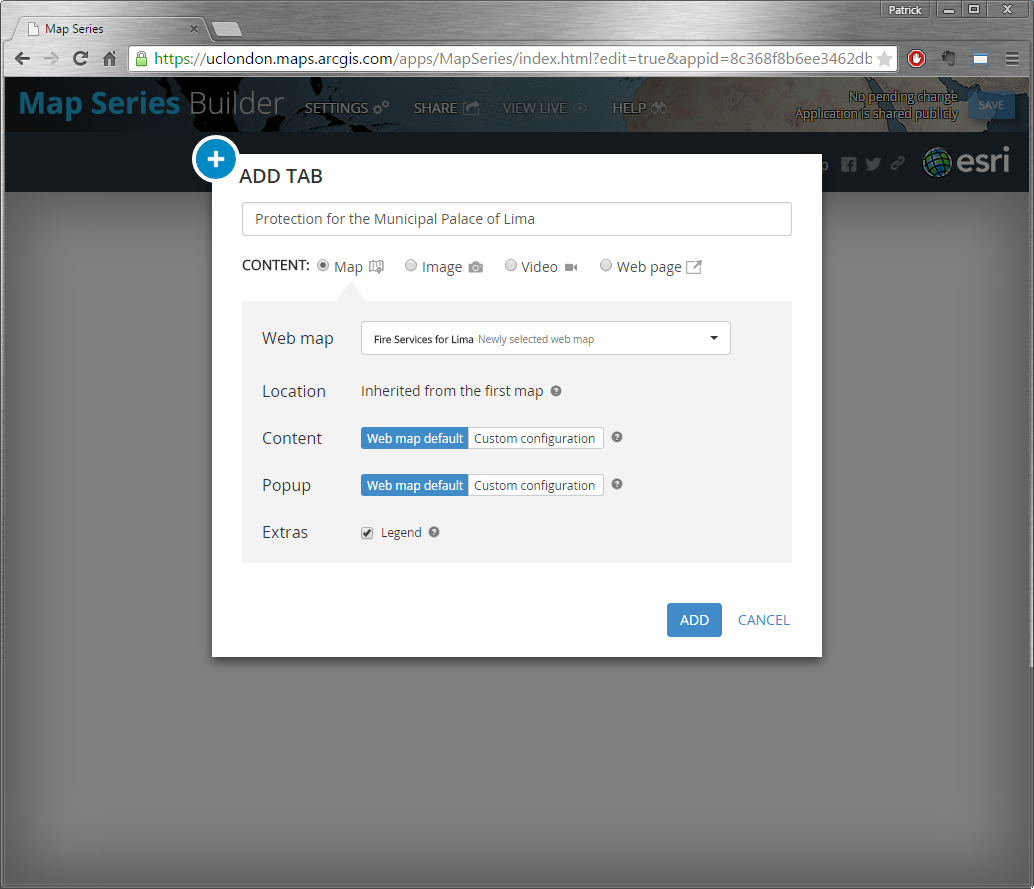Bookmark page with the star icon
The image size is (1034, 889).
pos(884,59)
